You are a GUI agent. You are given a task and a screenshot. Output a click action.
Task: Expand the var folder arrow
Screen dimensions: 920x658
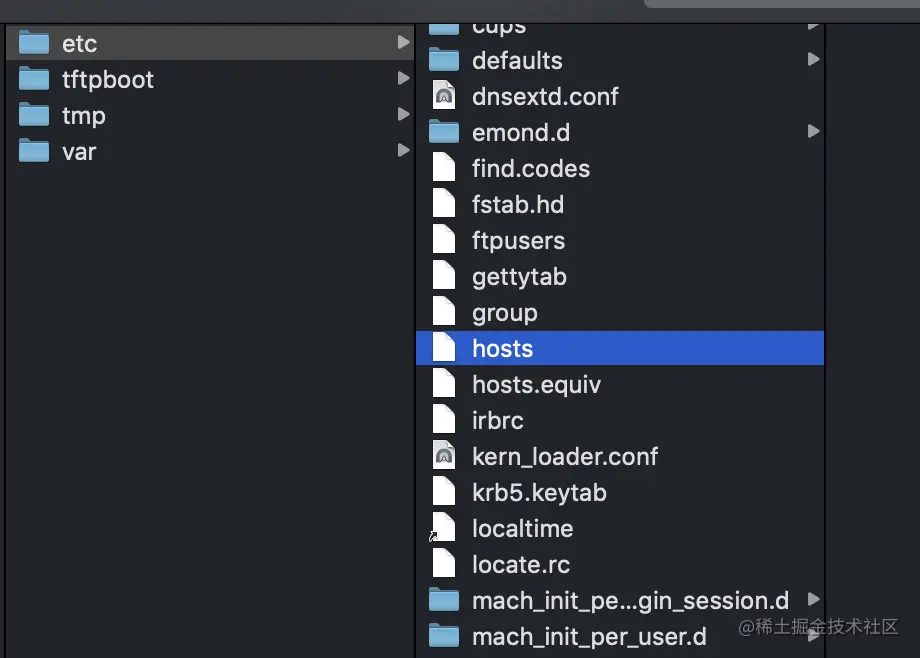pyautogui.click(x=403, y=150)
